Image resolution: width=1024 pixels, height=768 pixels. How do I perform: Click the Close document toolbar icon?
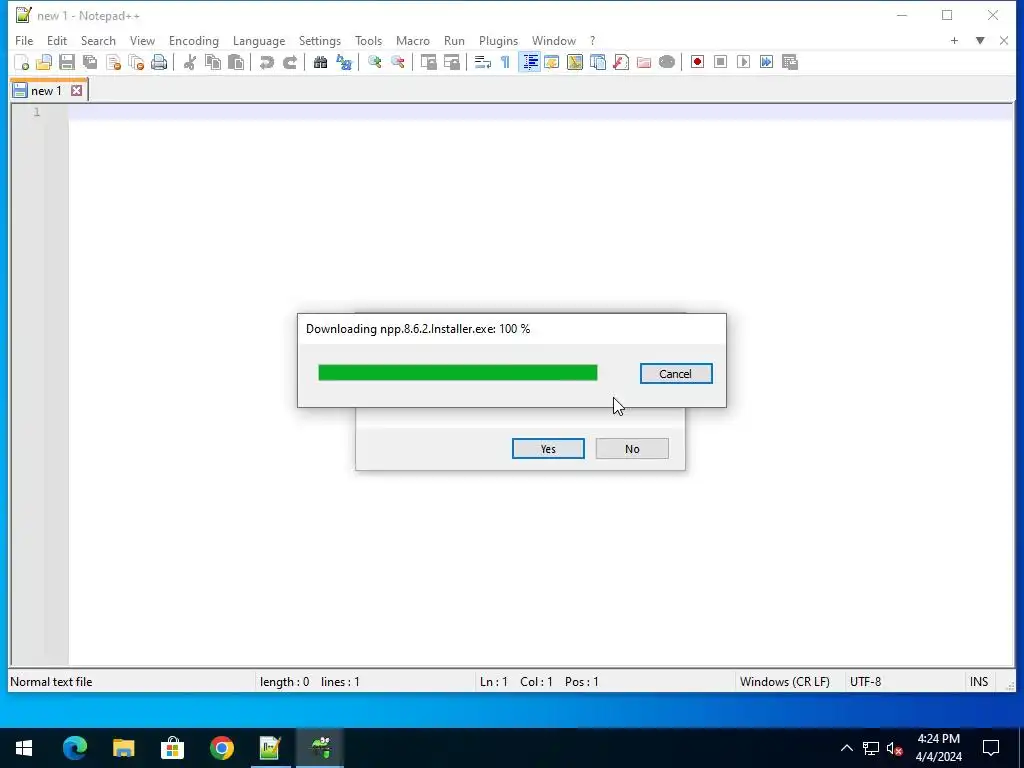(114, 62)
